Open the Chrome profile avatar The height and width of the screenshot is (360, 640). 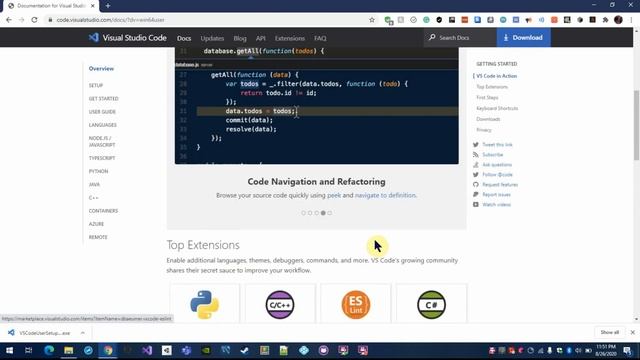[618, 20]
